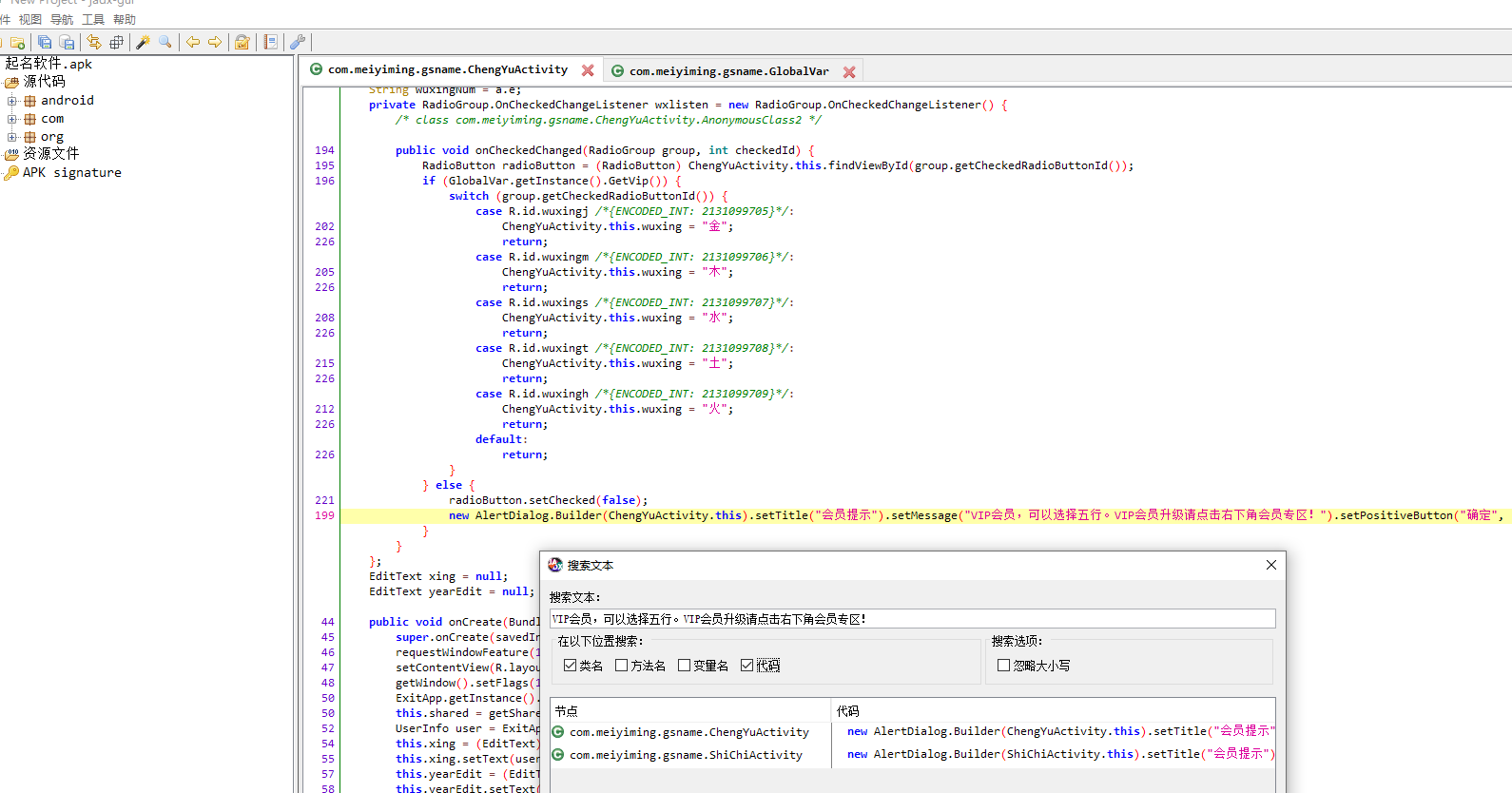Check the 方法名 checkbox
The width and height of the screenshot is (1512, 793).
point(621,666)
